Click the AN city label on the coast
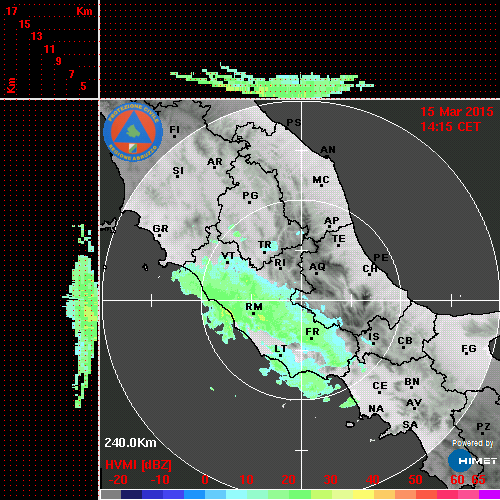The width and height of the screenshot is (500, 500). (328, 150)
